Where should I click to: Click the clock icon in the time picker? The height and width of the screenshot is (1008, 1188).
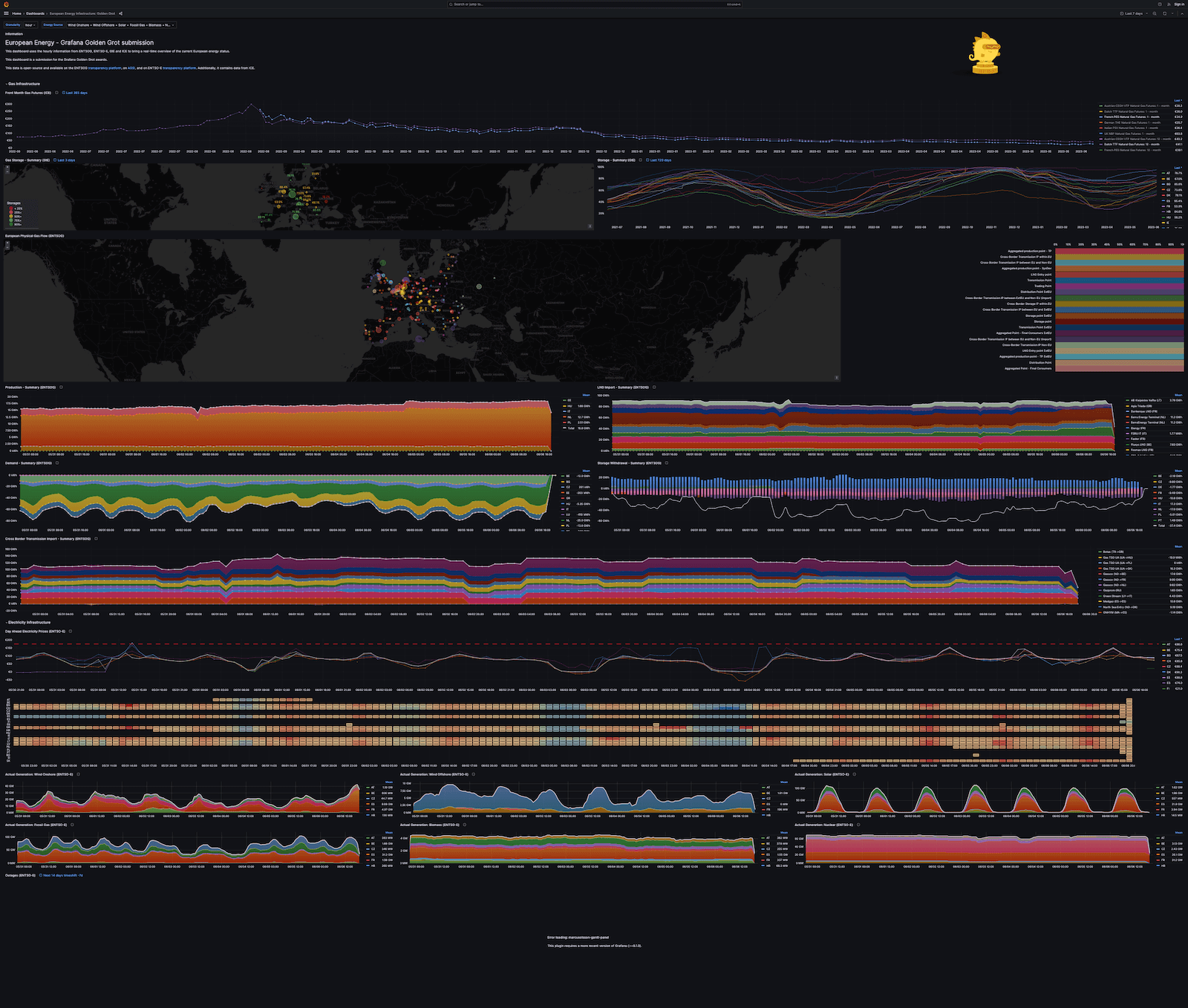[x=1123, y=13]
